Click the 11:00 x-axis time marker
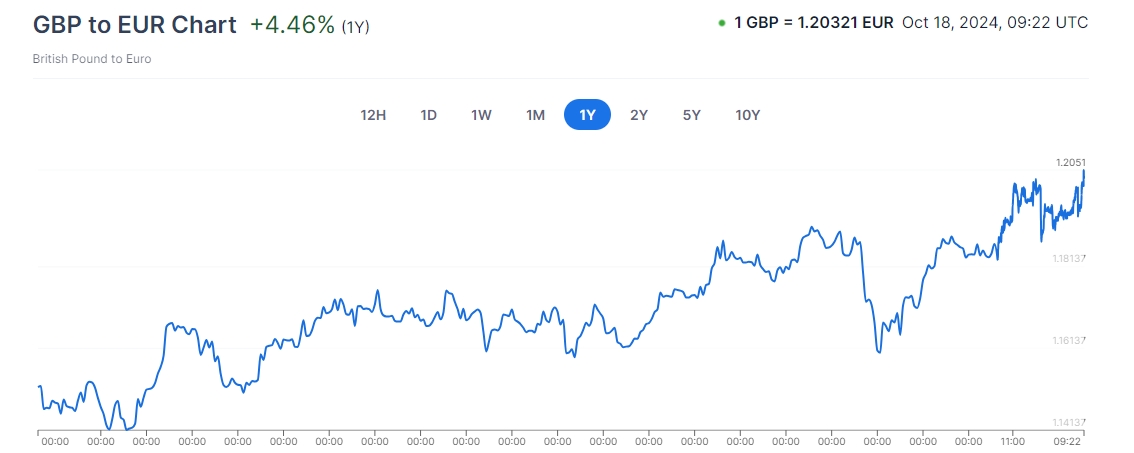The image size is (1134, 453). (1013, 440)
